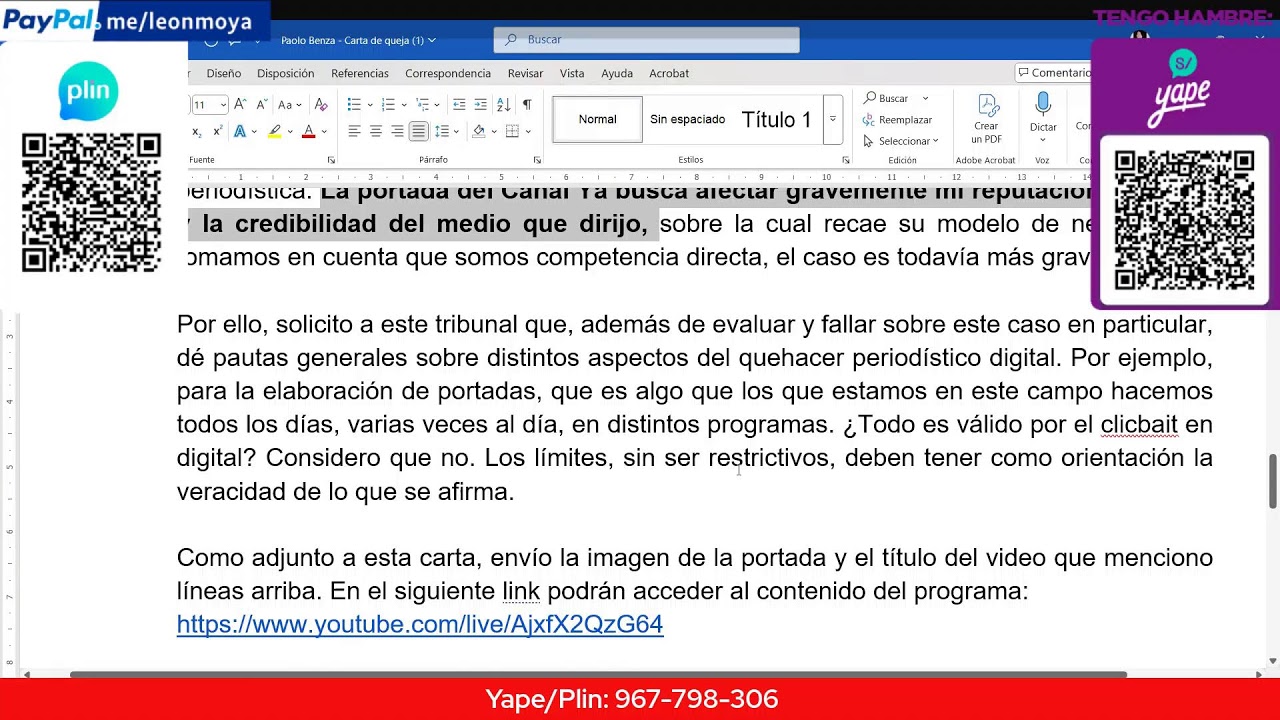Apply superscript formatting

[x=217, y=132]
